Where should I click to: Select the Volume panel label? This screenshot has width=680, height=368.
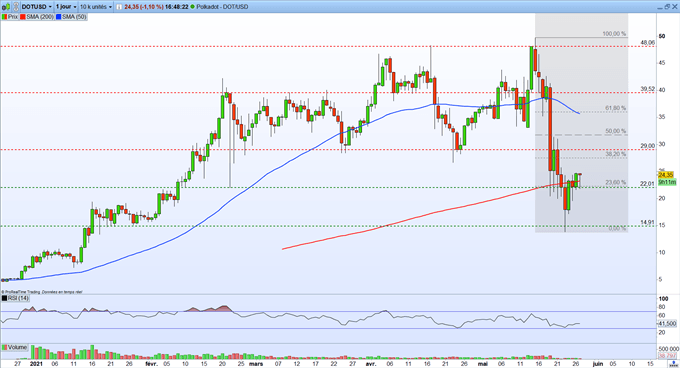(17, 347)
